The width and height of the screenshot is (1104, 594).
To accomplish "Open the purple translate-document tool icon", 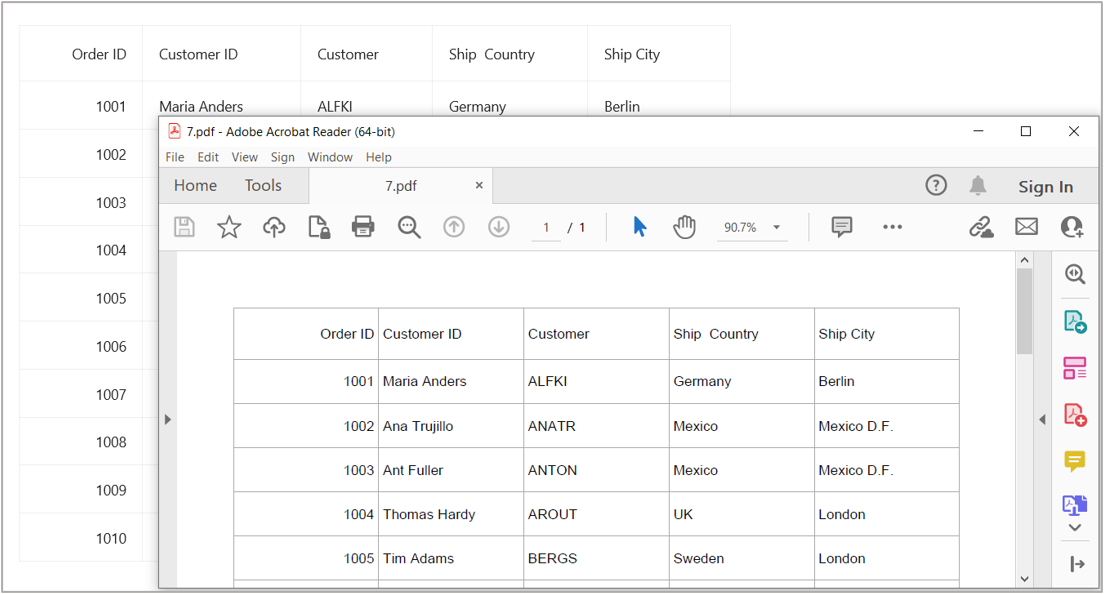I will pyautogui.click(x=1074, y=505).
